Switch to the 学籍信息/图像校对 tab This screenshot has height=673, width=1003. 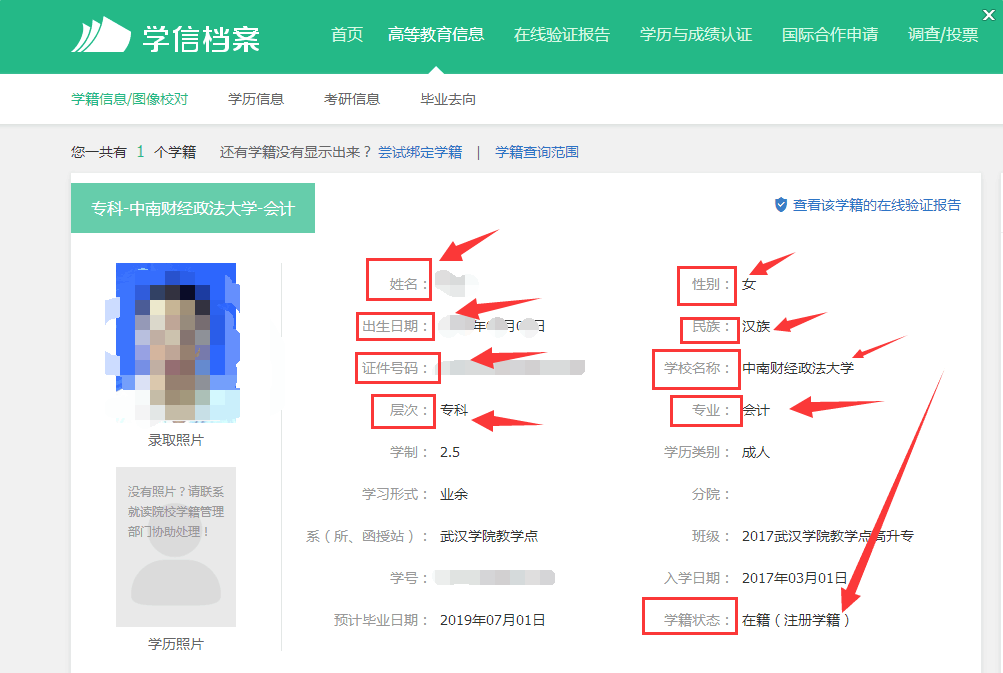(129, 99)
